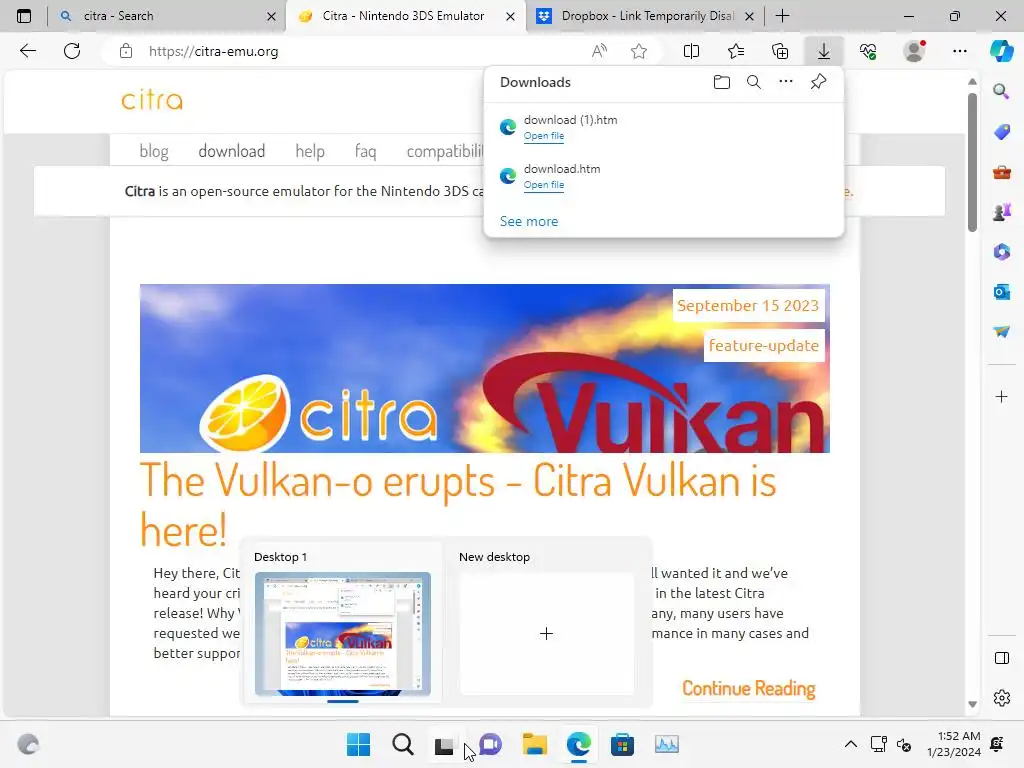Viewport: 1024px width, 768px height.
Task: Click the feature-update tag
Action: coord(763,345)
